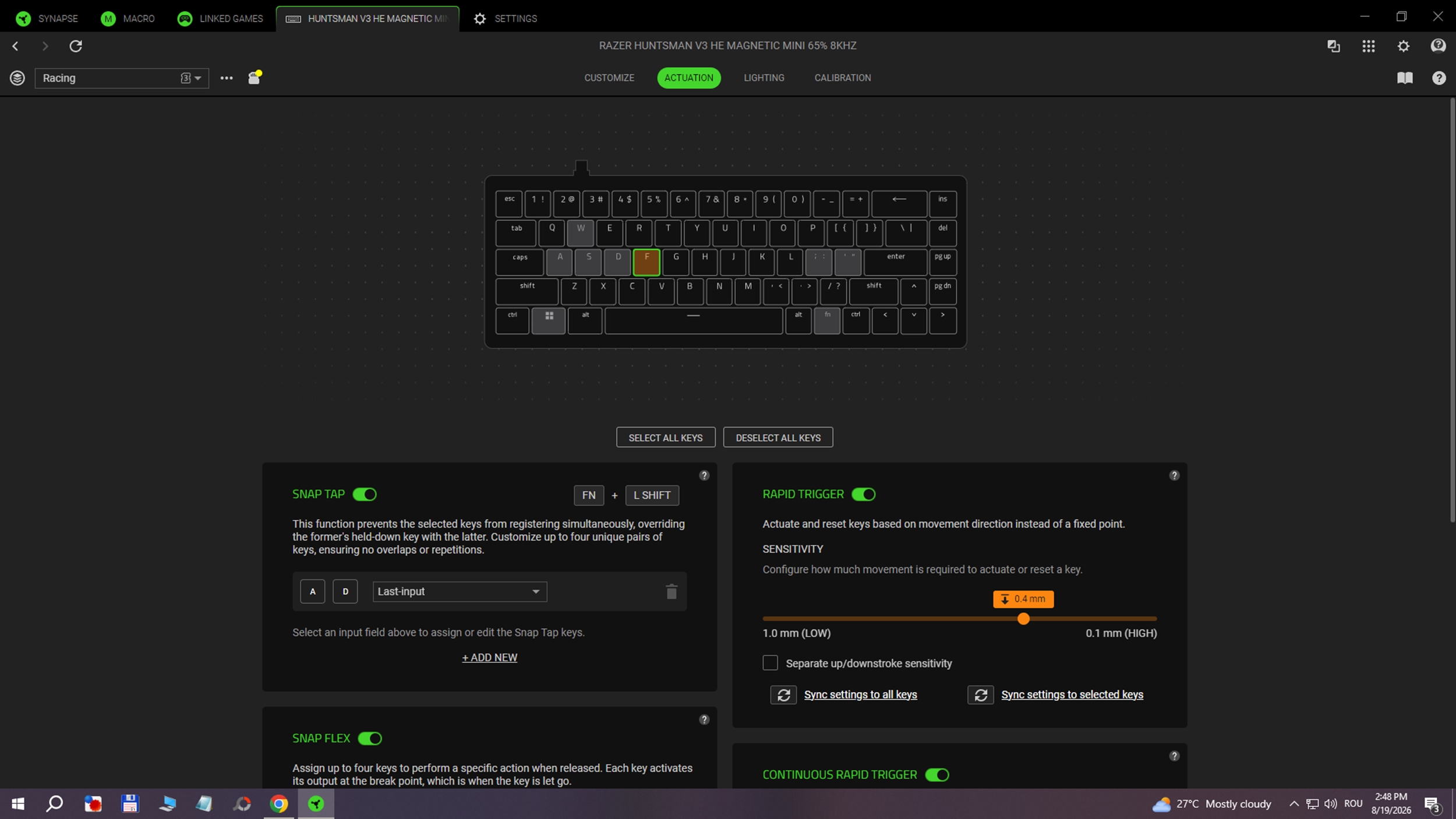Open Chrome from the taskbar
This screenshot has width=1456, height=819.
point(279,804)
